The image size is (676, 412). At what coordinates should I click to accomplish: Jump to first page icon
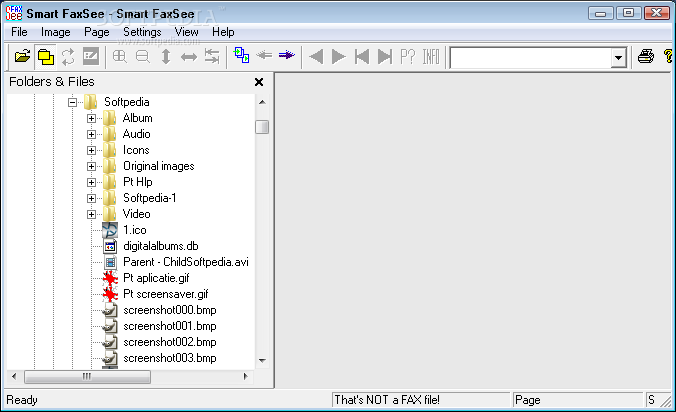pyautogui.click(x=362, y=56)
